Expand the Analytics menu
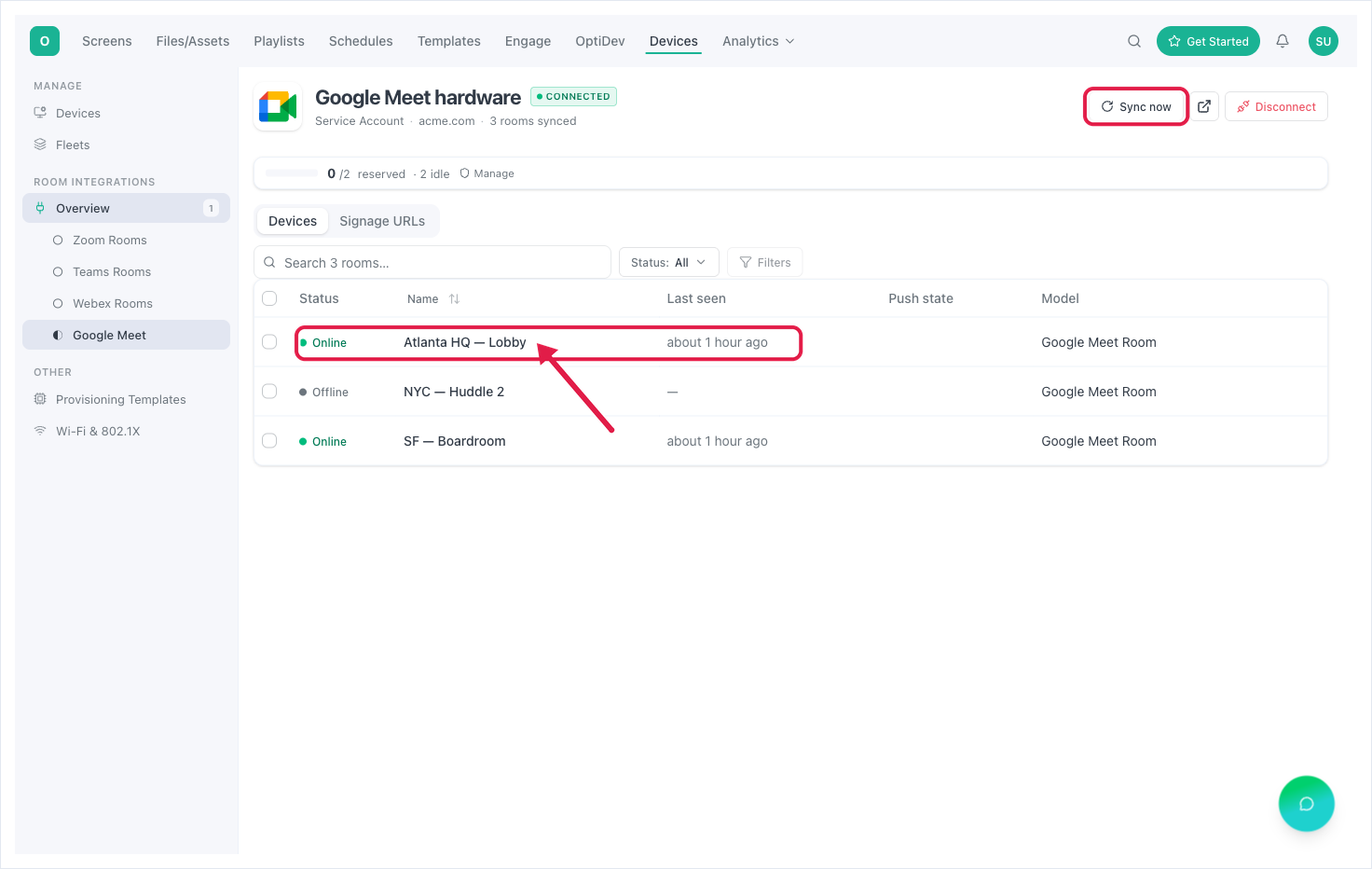 (759, 41)
